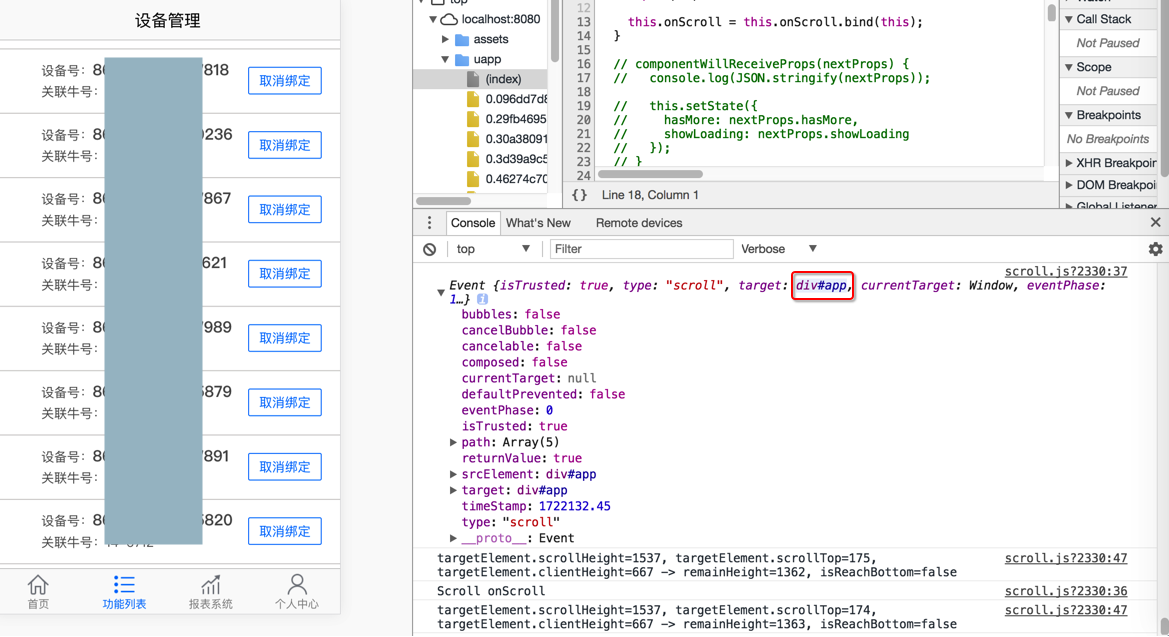1169x637 pixels.
Task: Expand the srcElement: div#app property
Action: 453,474
